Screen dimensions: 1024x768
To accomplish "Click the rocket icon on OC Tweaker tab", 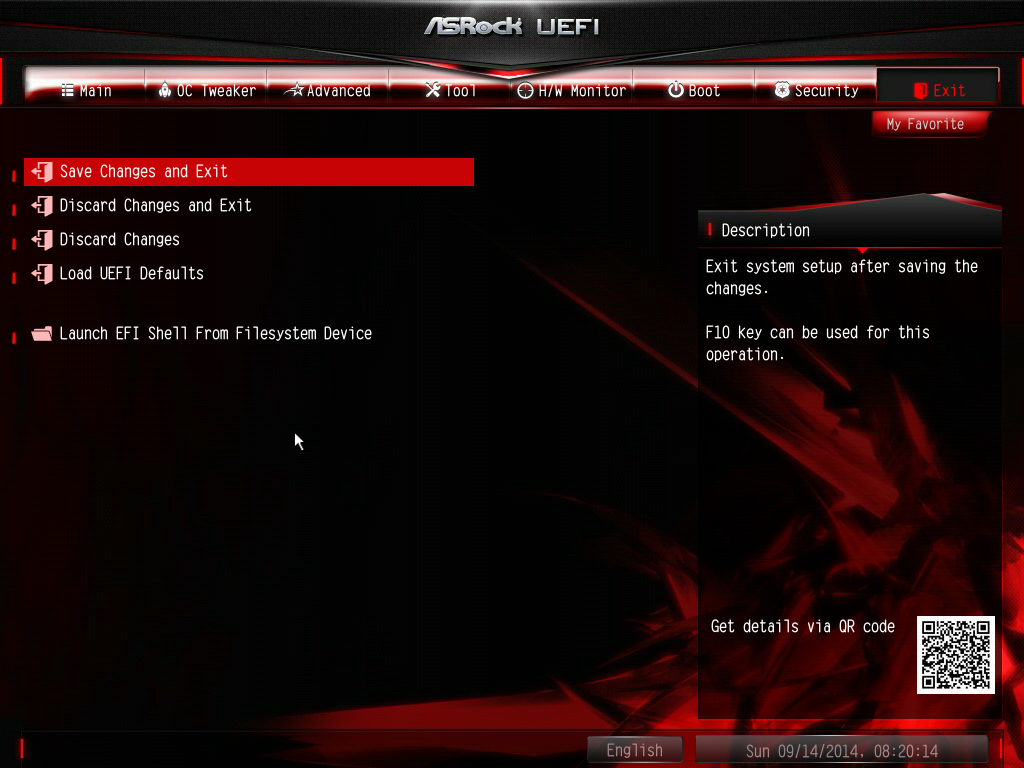I will 165,90.
